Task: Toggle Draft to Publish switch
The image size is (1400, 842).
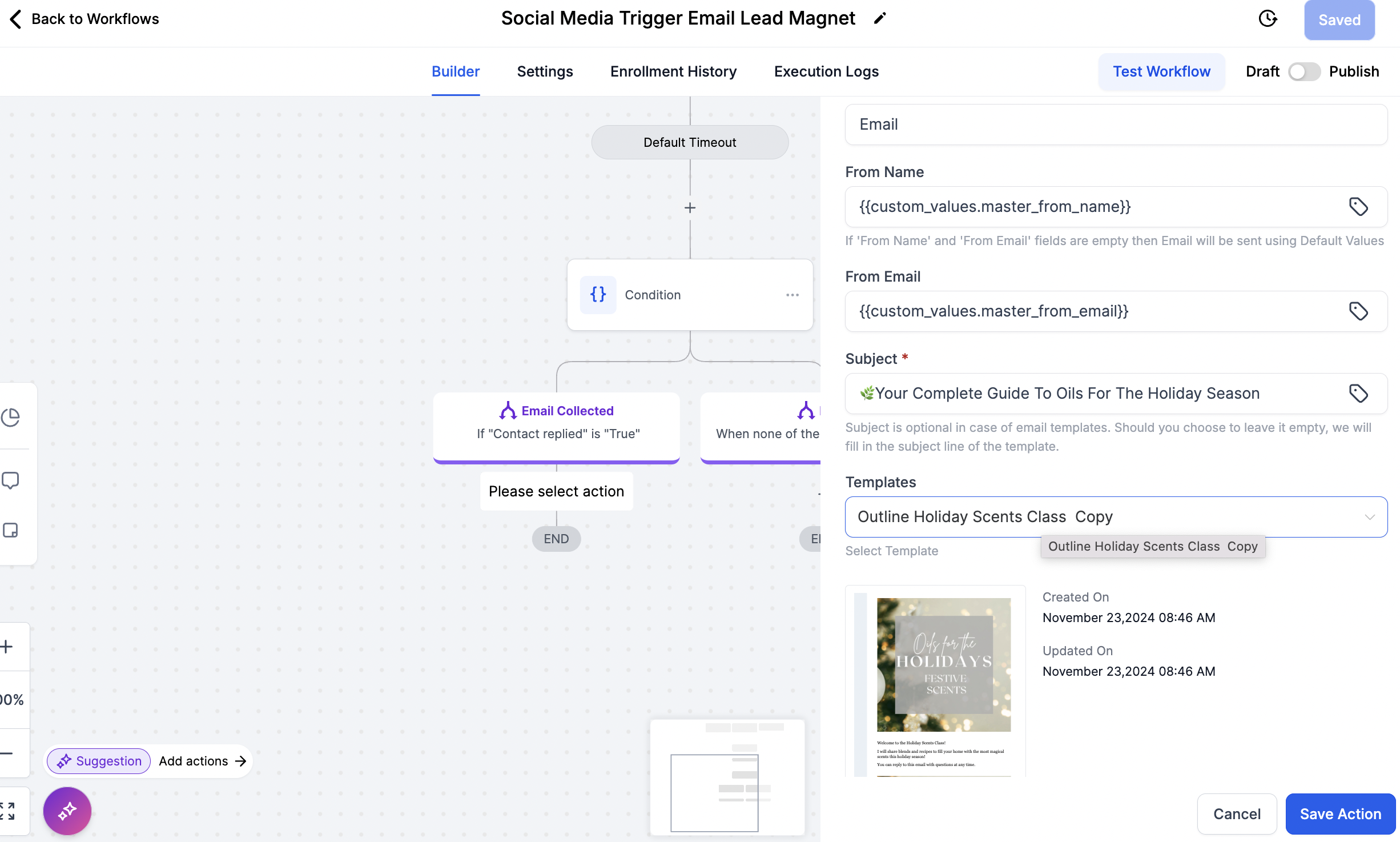Action: pos(1304,72)
